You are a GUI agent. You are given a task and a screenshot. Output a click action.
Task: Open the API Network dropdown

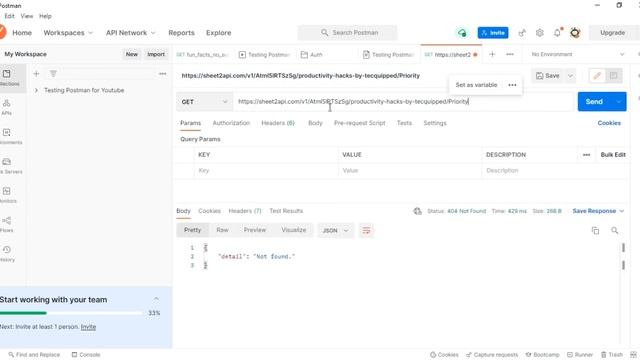pyautogui.click(x=131, y=33)
